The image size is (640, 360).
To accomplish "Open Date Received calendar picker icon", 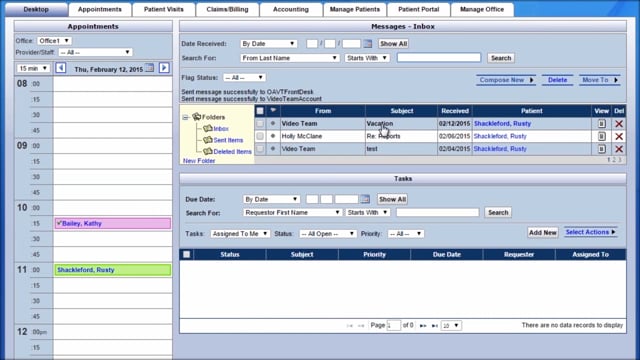I will click(x=367, y=44).
